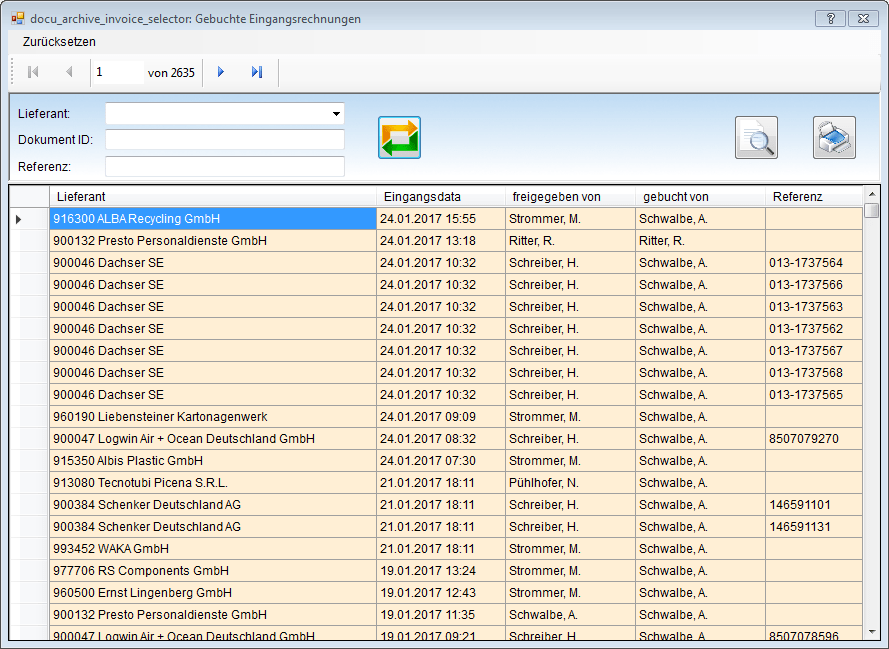Focus the Dokument ID input field
889x649 pixels.
(x=225, y=139)
